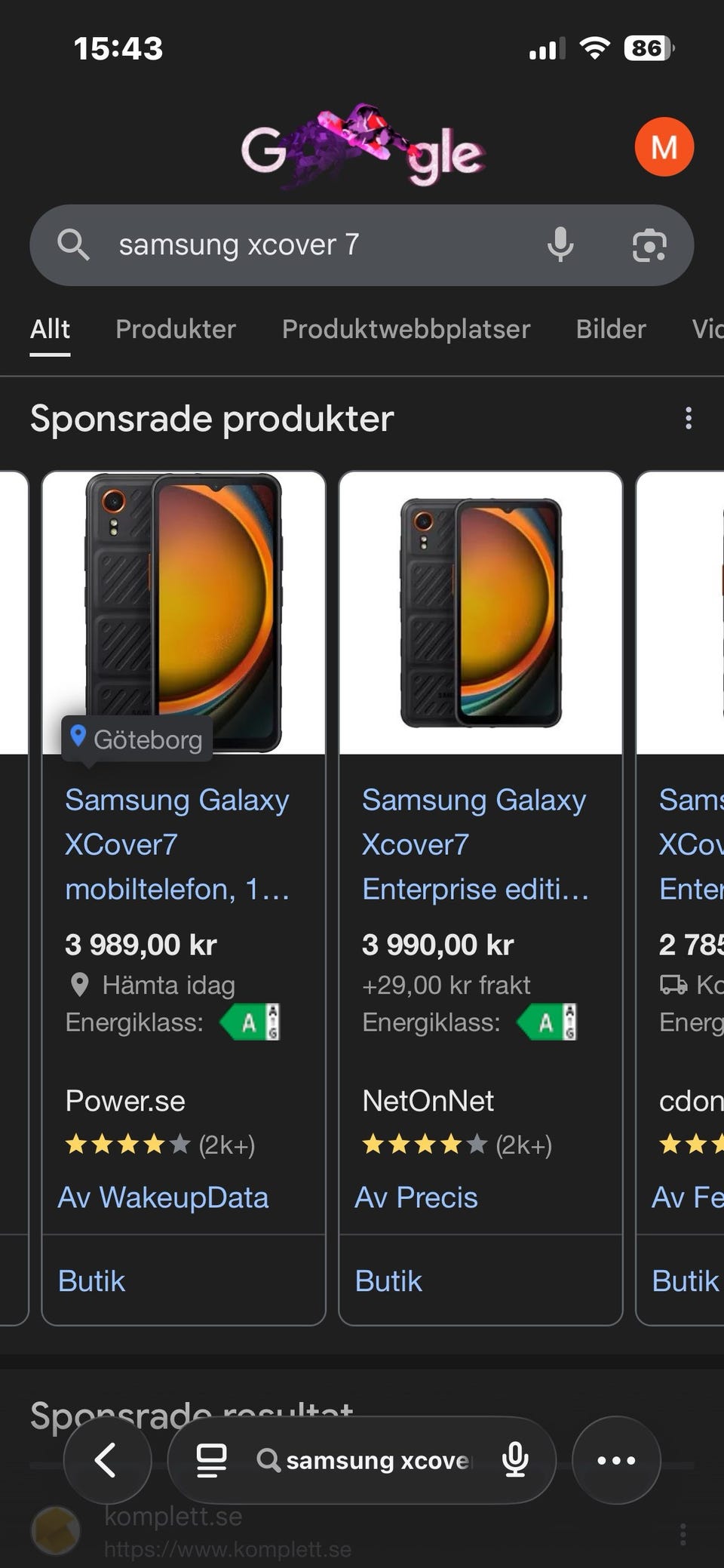Switch to the Bilder tab

(x=611, y=330)
